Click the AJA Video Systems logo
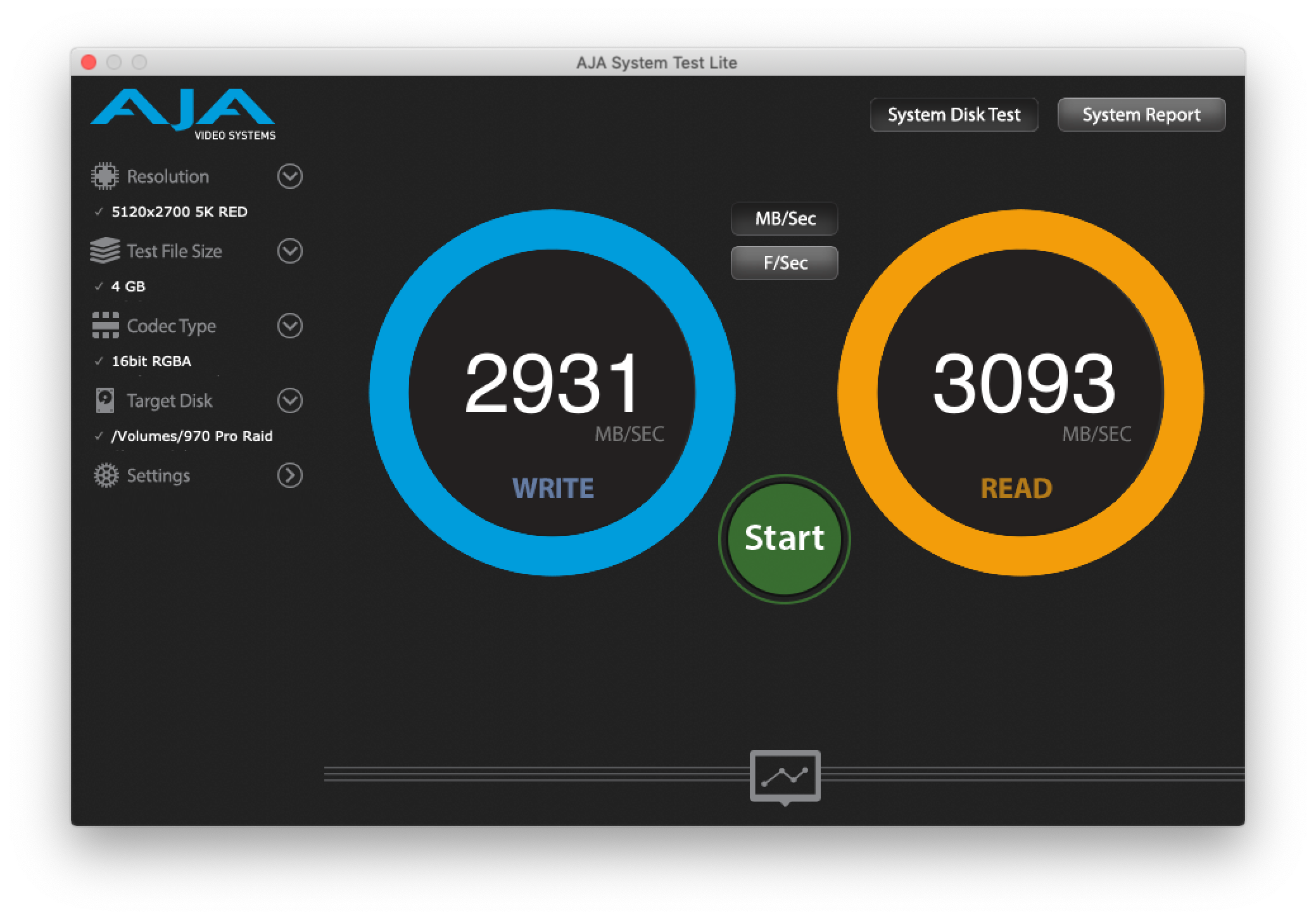The width and height of the screenshot is (1316, 920). coord(183,114)
